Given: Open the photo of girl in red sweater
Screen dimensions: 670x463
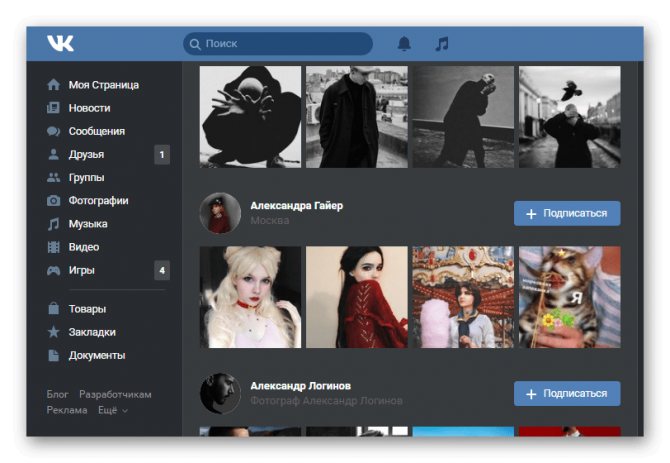Looking at the screenshot, I should (x=357, y=297).
